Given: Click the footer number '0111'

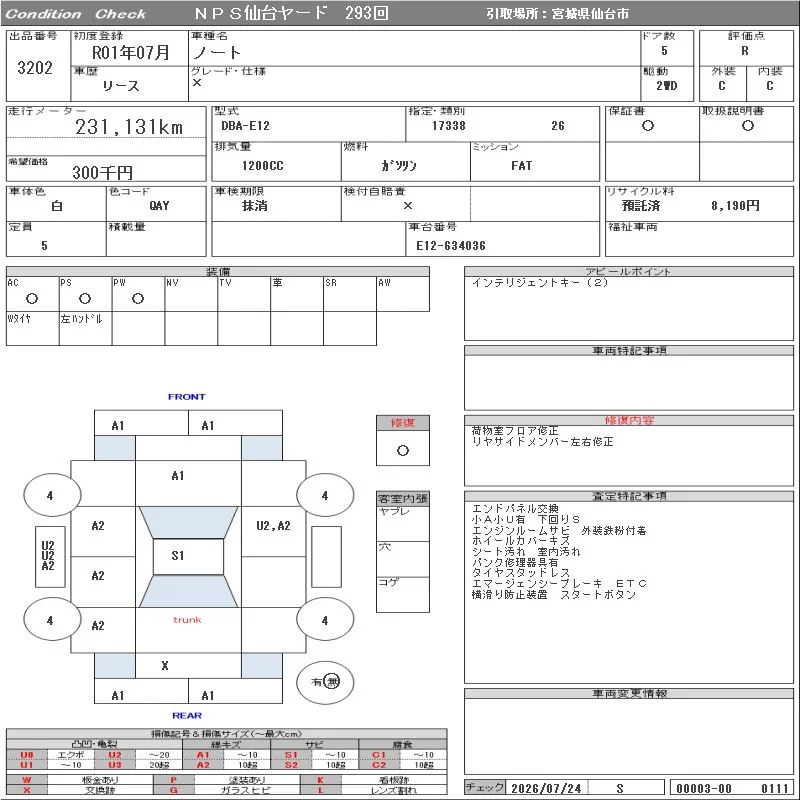Looking at the screenshot, I should coord(774,788).
